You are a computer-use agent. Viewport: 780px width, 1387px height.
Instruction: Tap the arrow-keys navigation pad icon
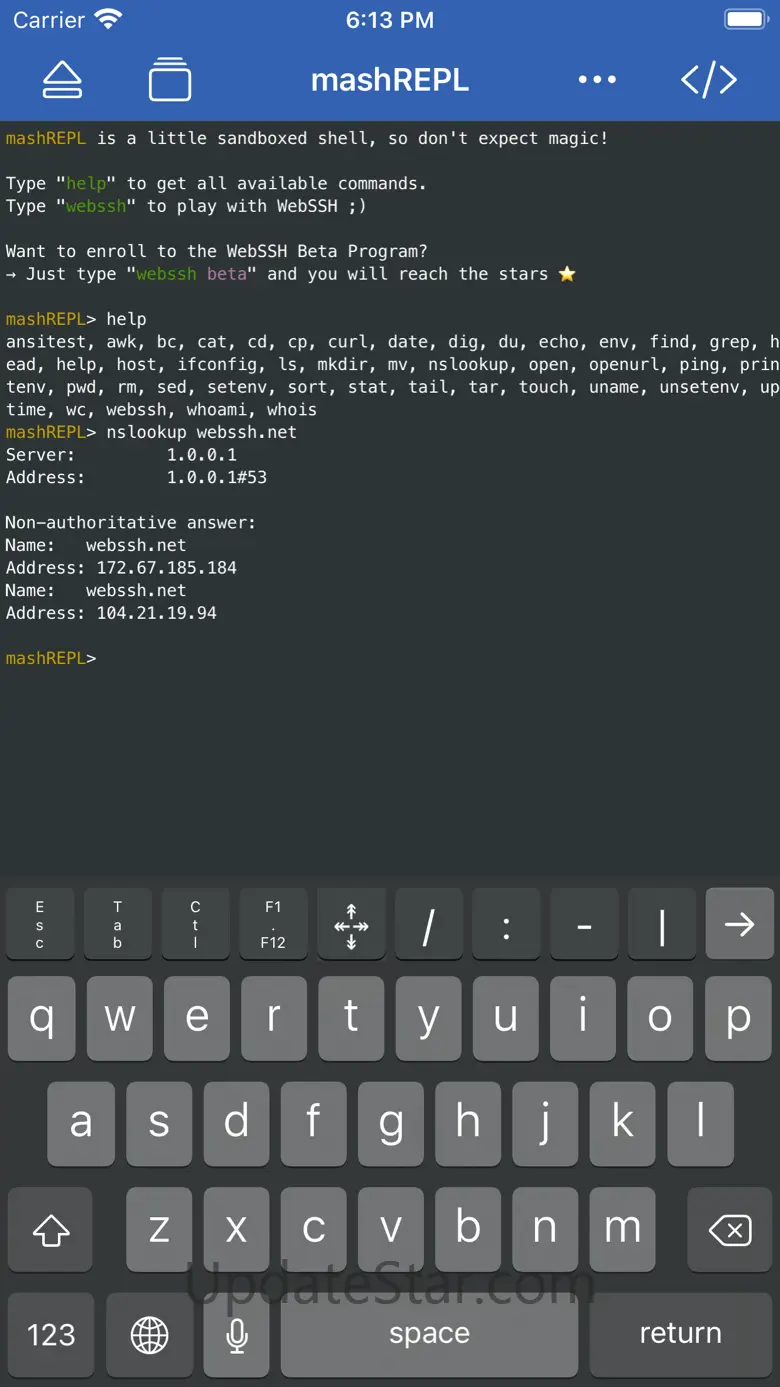pyautogui.click(x=351, y=925)
